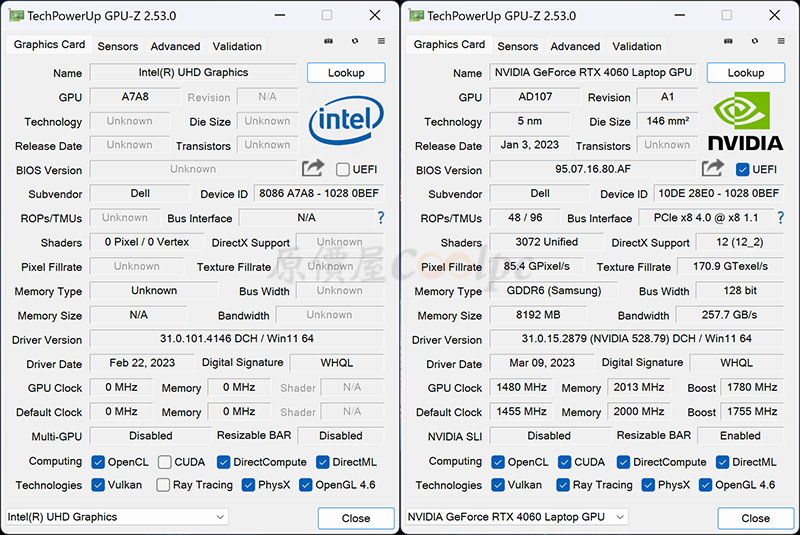Switch to Validation tab in NVIDIA window

pos(637,46)
